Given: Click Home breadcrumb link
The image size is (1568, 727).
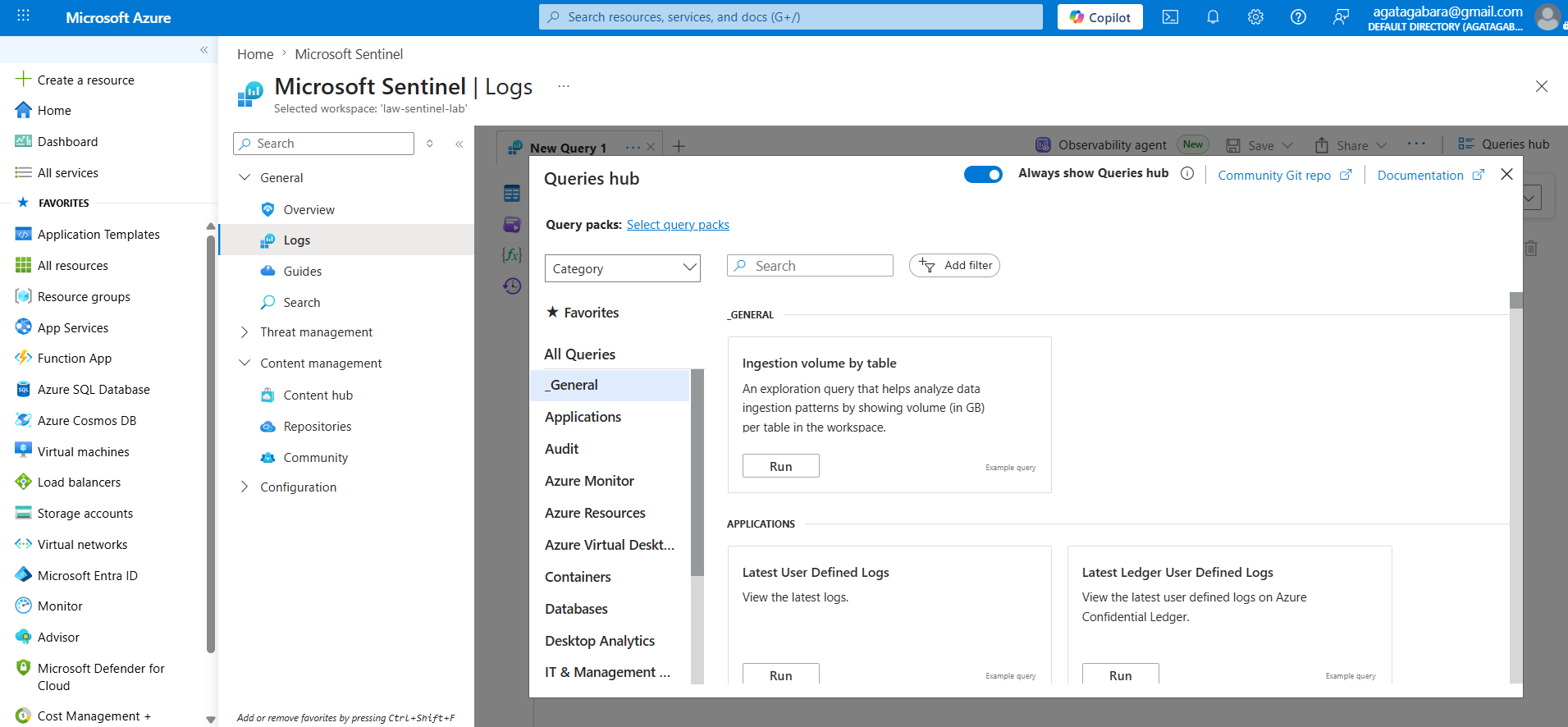Looking at the screenshot, I should click(255, 54).
